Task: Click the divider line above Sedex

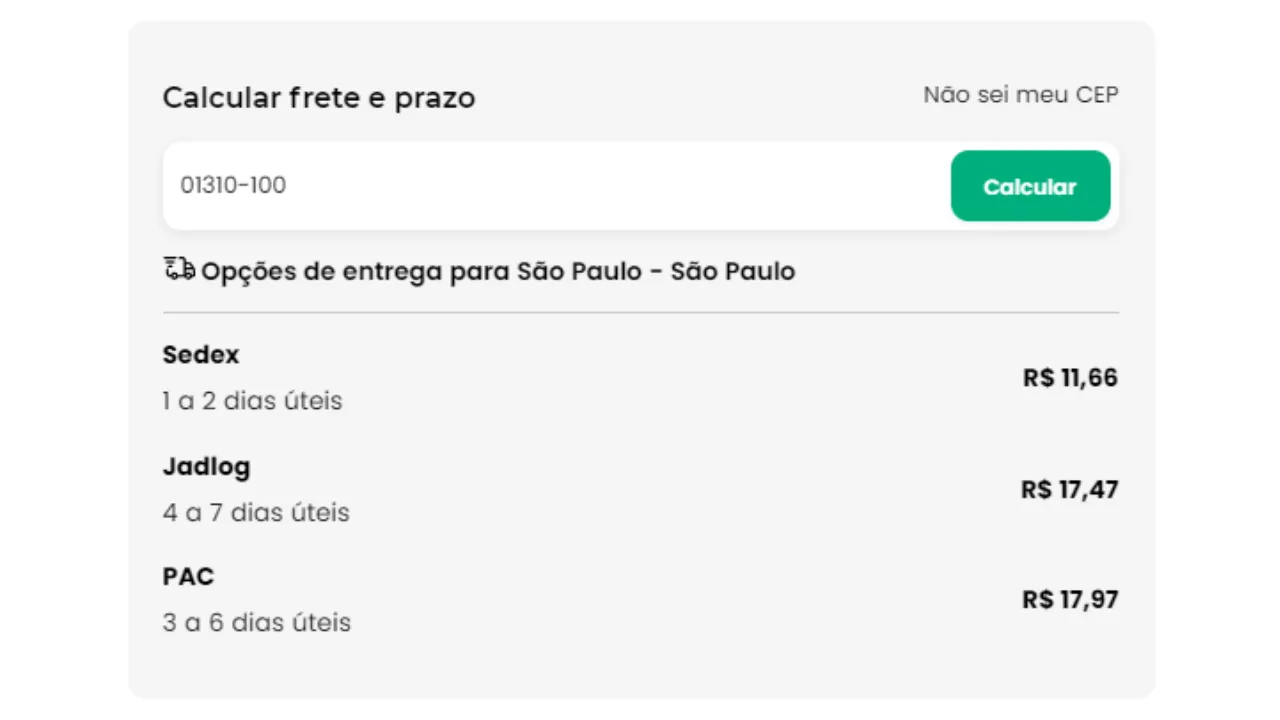Action: (641, 312)
